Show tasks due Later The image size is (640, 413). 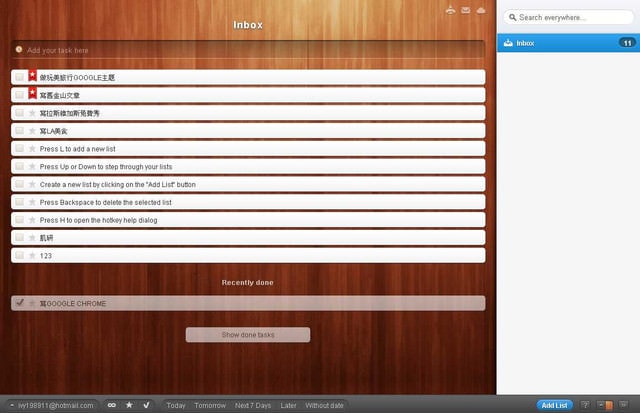pyautogui.click(x=288, y=405)
